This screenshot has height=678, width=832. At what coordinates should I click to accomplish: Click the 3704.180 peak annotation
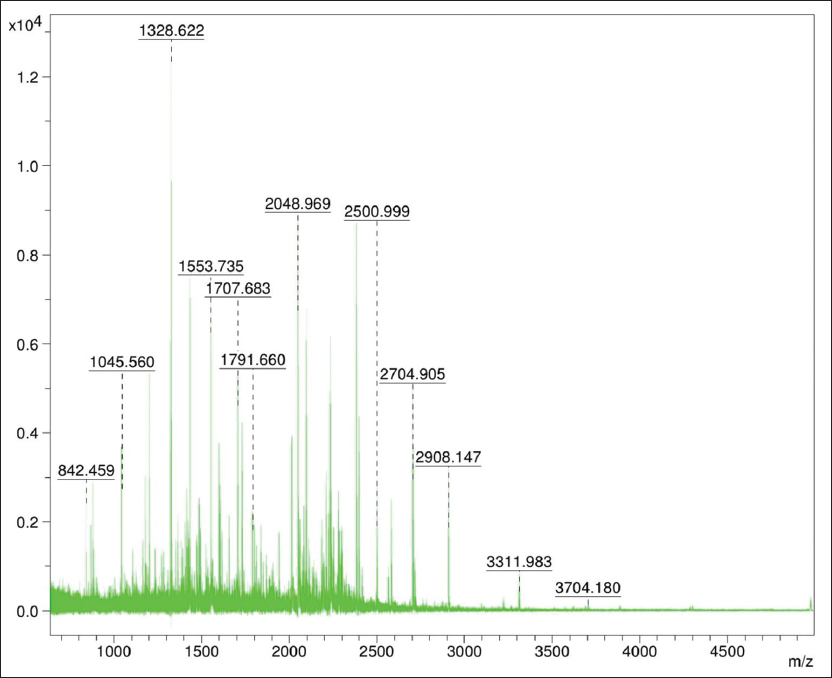588,588
